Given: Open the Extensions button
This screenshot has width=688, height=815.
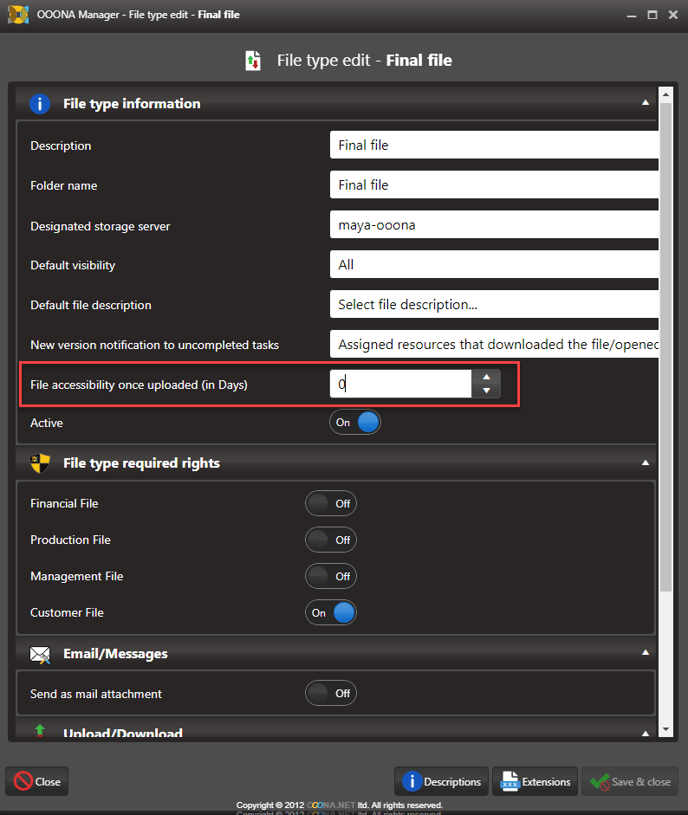Looking at the screenshot, I should (535, 782).
